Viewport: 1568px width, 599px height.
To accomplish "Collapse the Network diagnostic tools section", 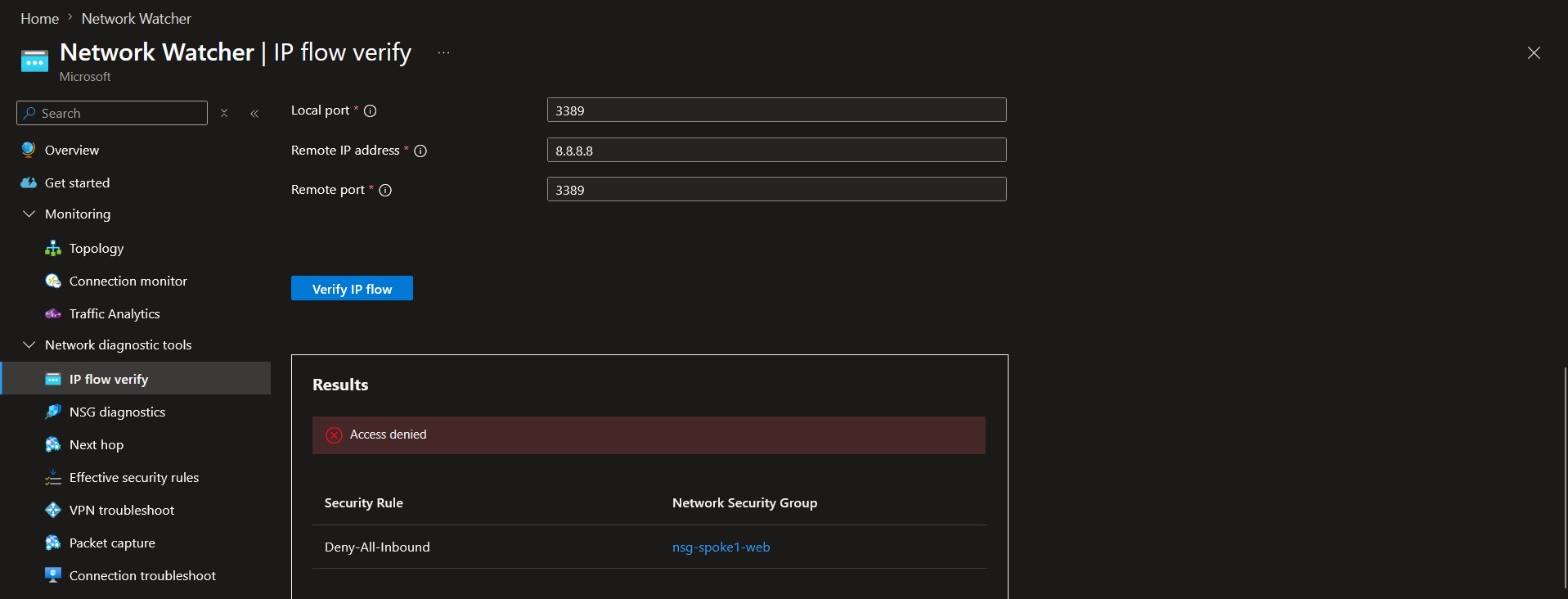I will 29,345.
